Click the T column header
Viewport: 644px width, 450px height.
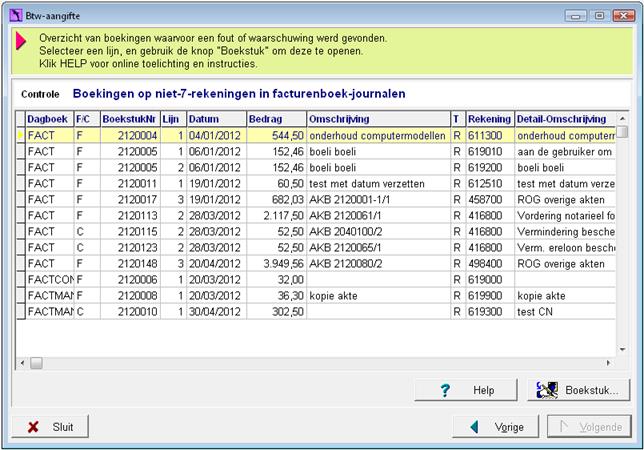(x=458, y=119)
